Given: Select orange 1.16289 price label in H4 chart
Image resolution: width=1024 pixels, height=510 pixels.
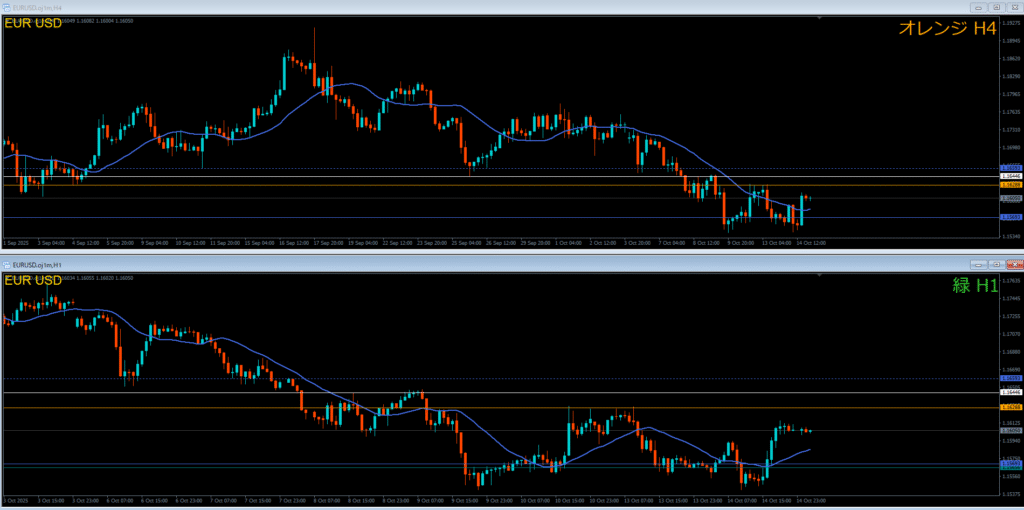Looking at the screenshot, I should tap(1010, 185).
